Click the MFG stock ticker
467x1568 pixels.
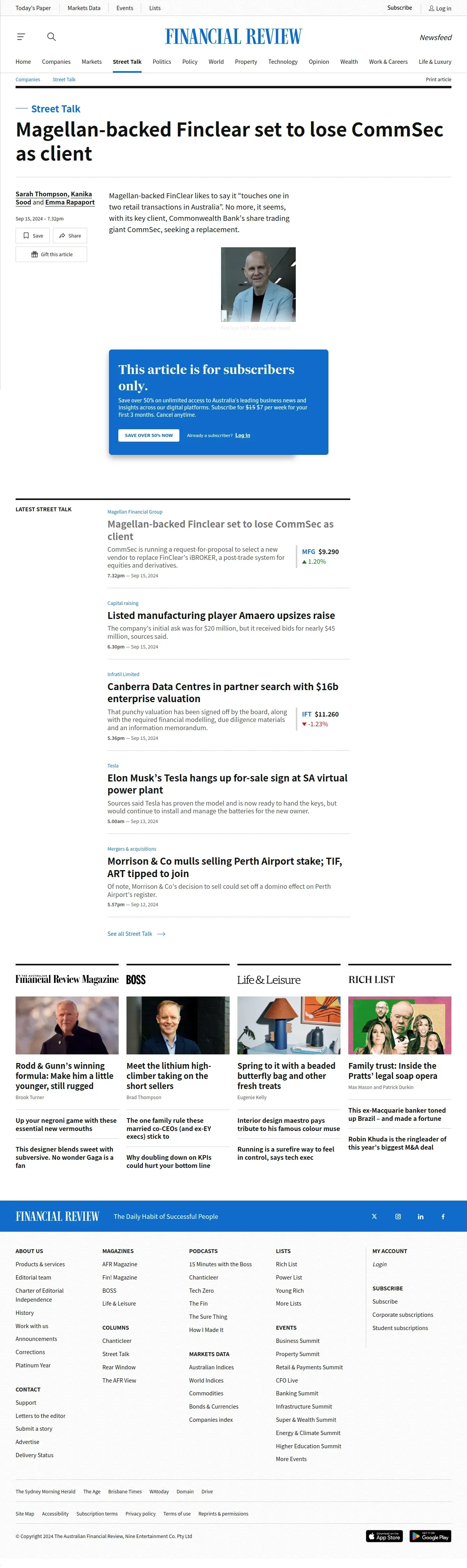pos(309,551)
